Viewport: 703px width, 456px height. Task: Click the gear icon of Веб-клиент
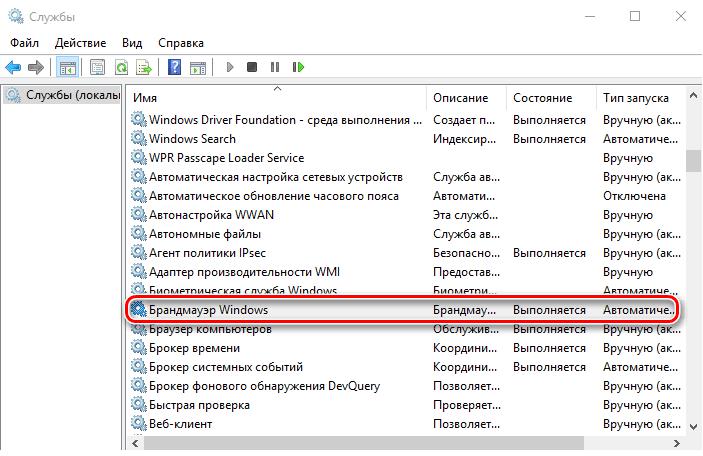tap(139, 424)
